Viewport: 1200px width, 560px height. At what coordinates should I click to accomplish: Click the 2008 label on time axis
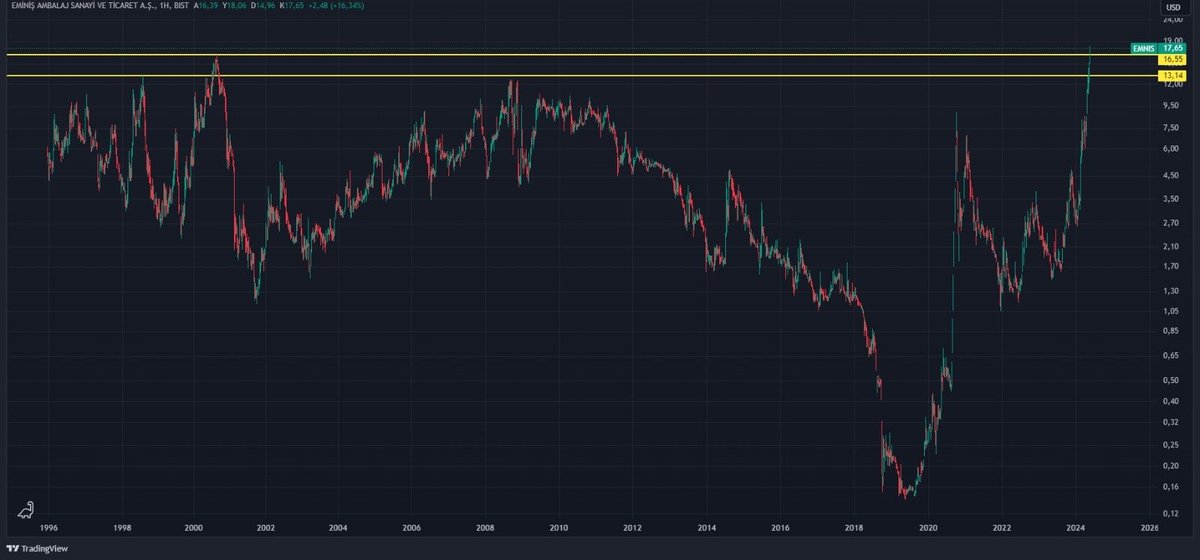point(485,526)
